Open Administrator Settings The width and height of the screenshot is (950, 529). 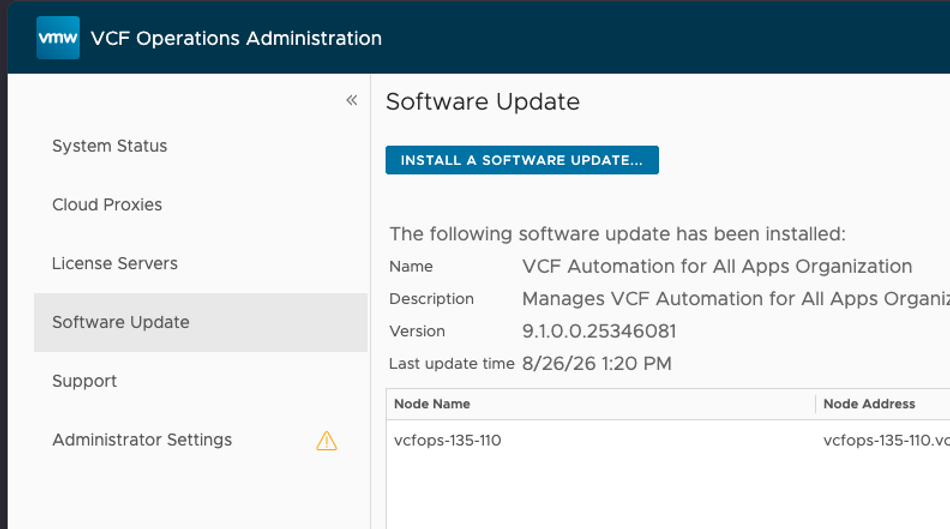(x=142, y=440)
